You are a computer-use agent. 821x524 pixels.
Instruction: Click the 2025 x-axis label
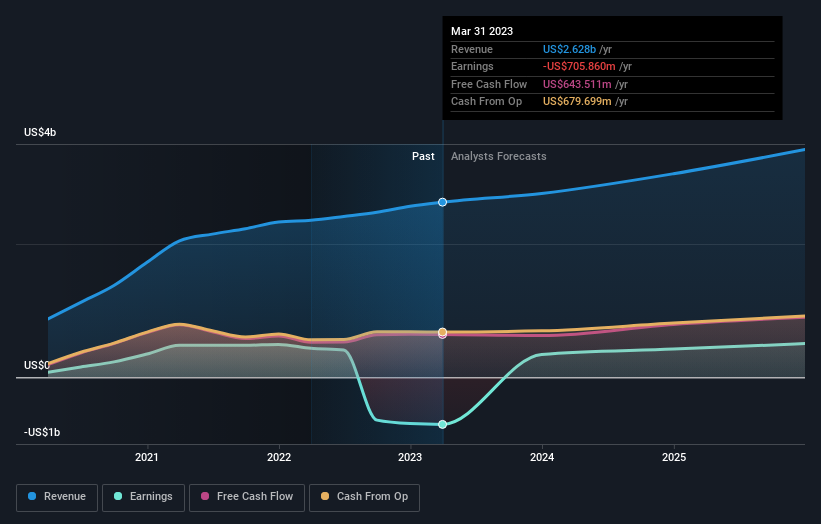click(x=674, y=457)
